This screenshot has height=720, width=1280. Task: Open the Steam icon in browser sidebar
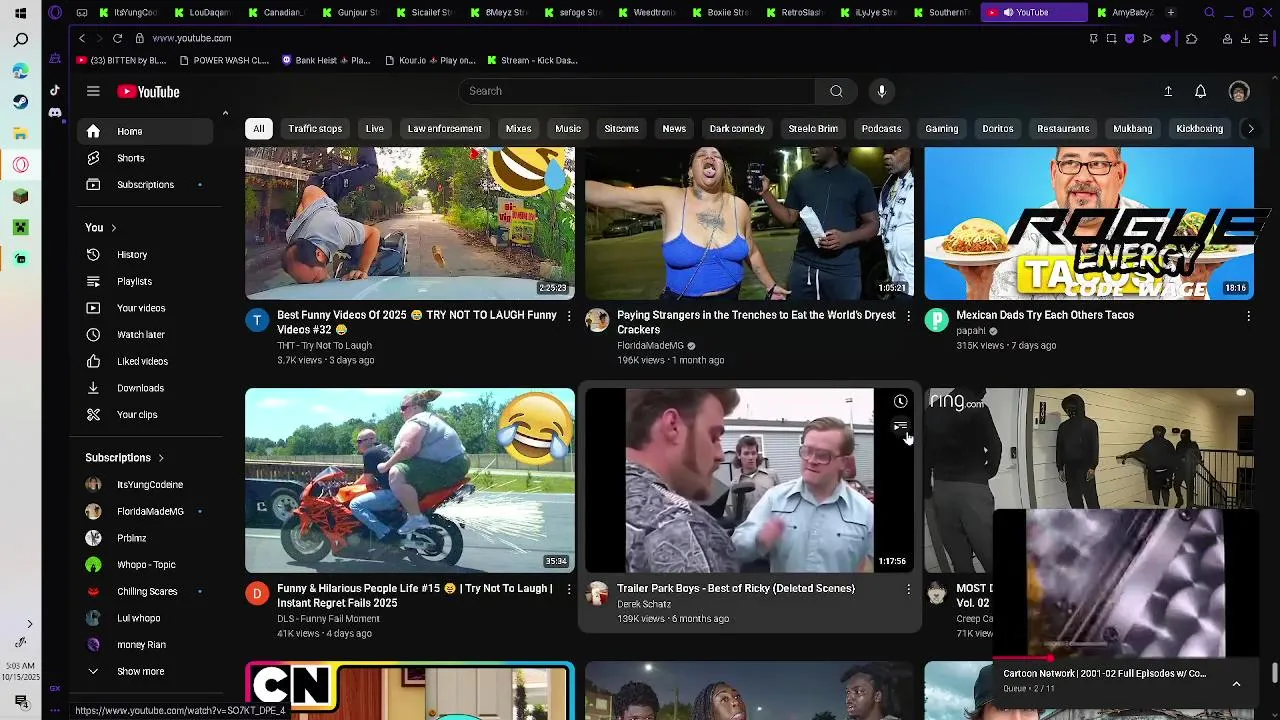pyautogui.click(x=20, y=102)
